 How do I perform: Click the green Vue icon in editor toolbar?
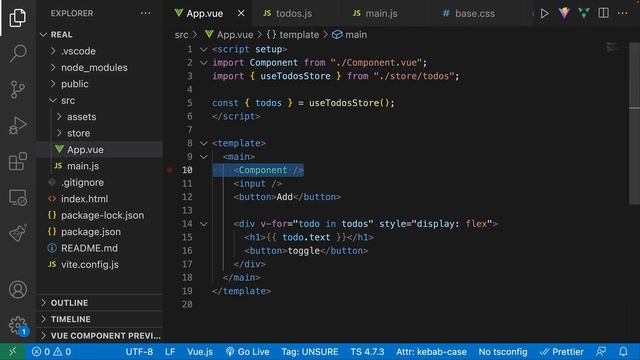(584, 13)
